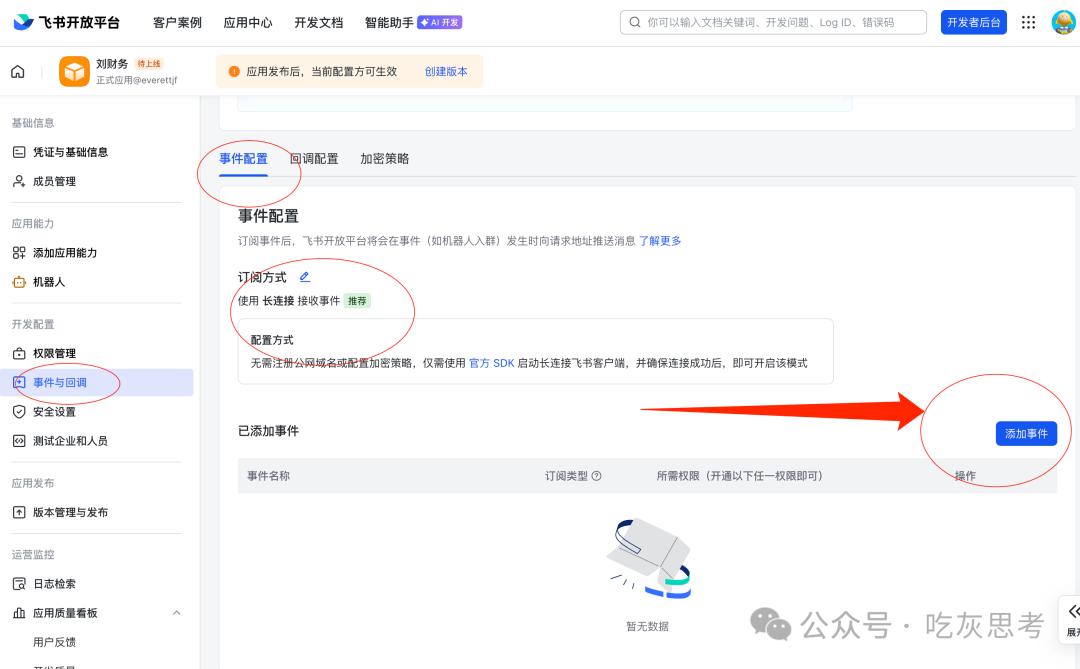Click the 飞书开放平台 logo icon
The height and width of the screenshot is (669, 1080).
tap(23, 21)
